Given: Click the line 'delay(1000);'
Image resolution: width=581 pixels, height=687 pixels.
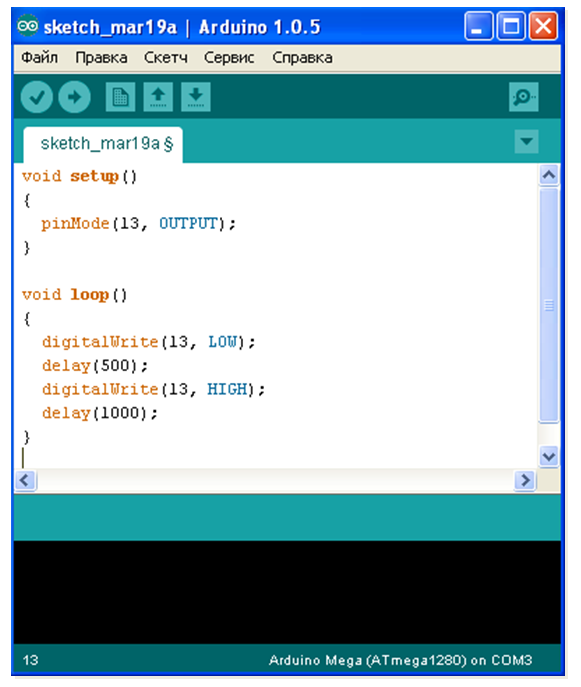Looking at the screenshot, I should tap(99, 413).
